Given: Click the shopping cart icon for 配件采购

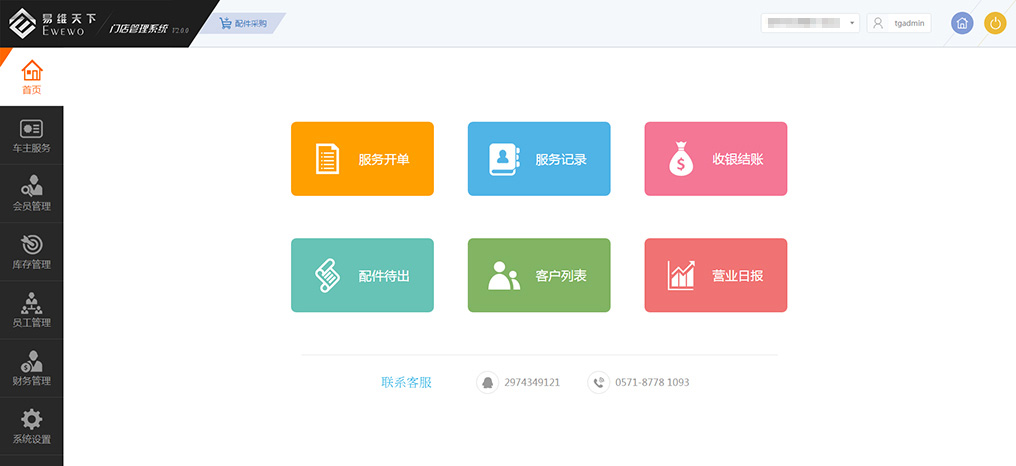Looking at the screenshot, I should (225, 23).
